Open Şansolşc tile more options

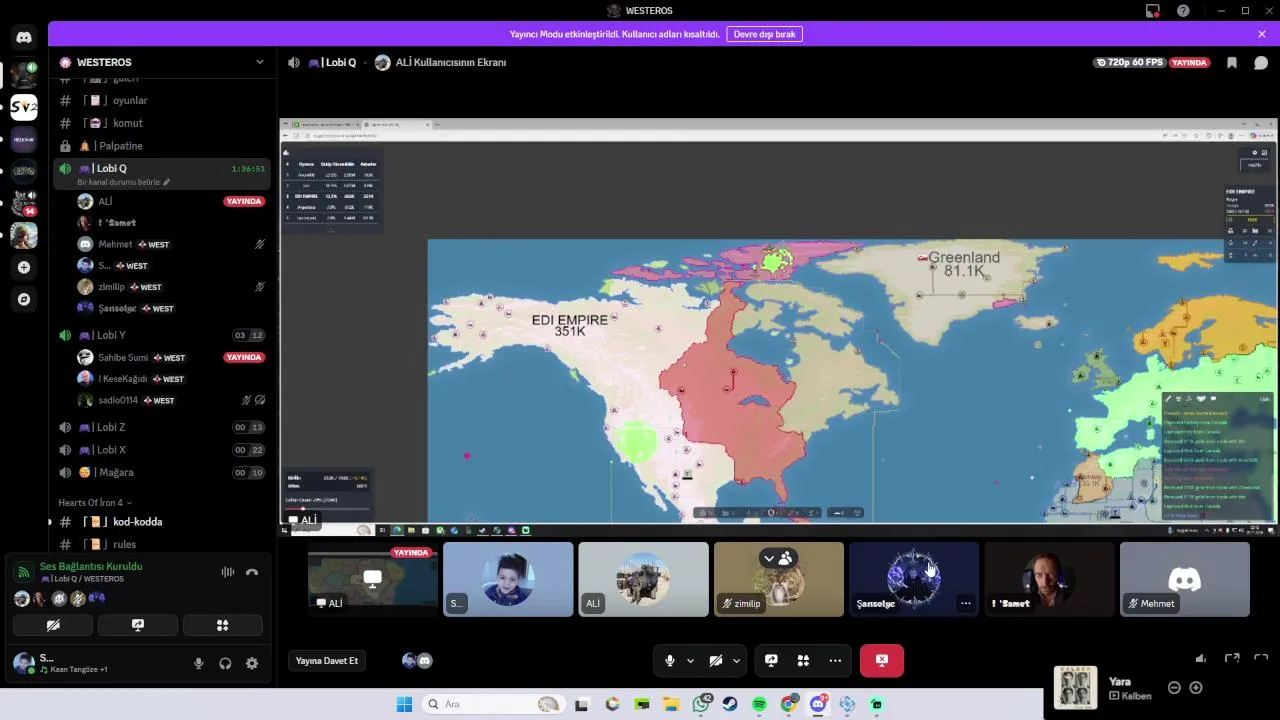965,603
